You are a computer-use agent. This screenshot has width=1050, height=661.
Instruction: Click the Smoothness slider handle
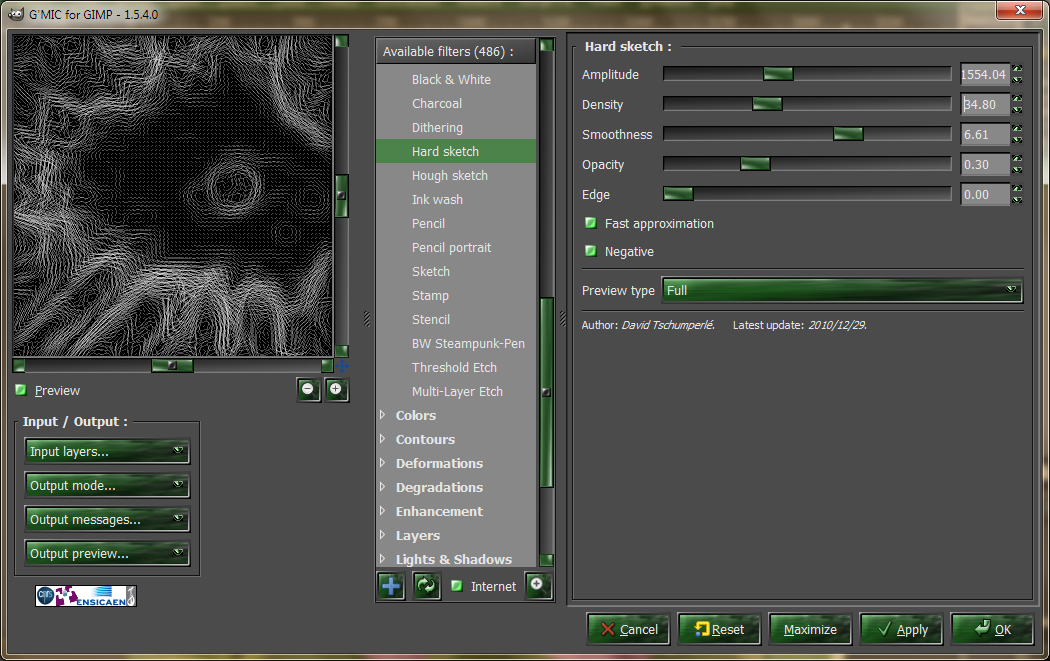[x=848, y=134]
